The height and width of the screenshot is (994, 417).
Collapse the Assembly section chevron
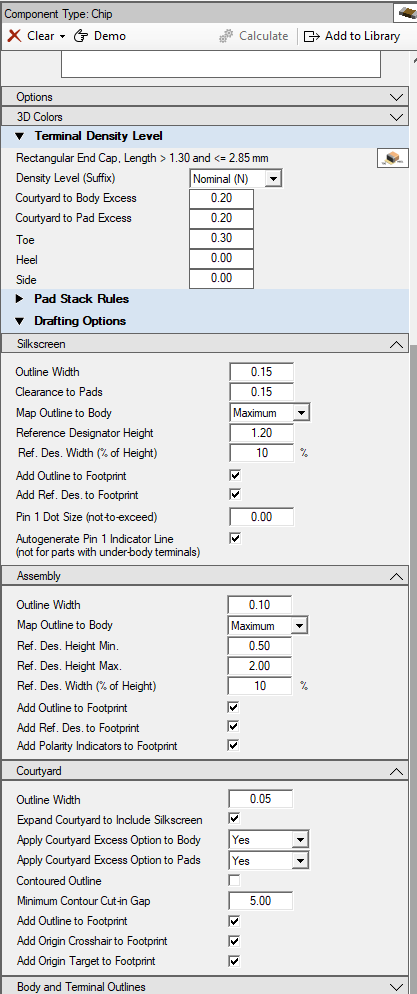point(397,576)
